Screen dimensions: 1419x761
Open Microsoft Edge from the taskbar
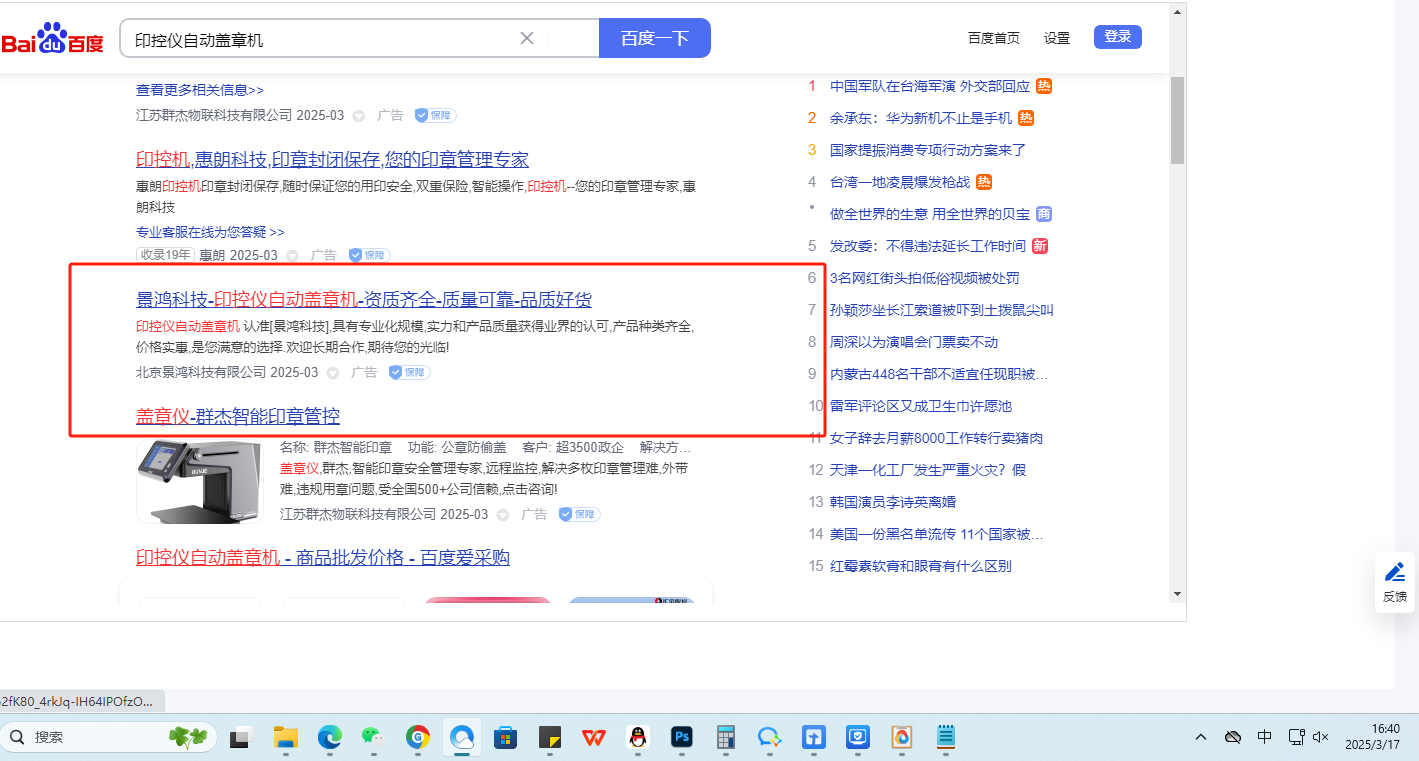tap(329, 737)
